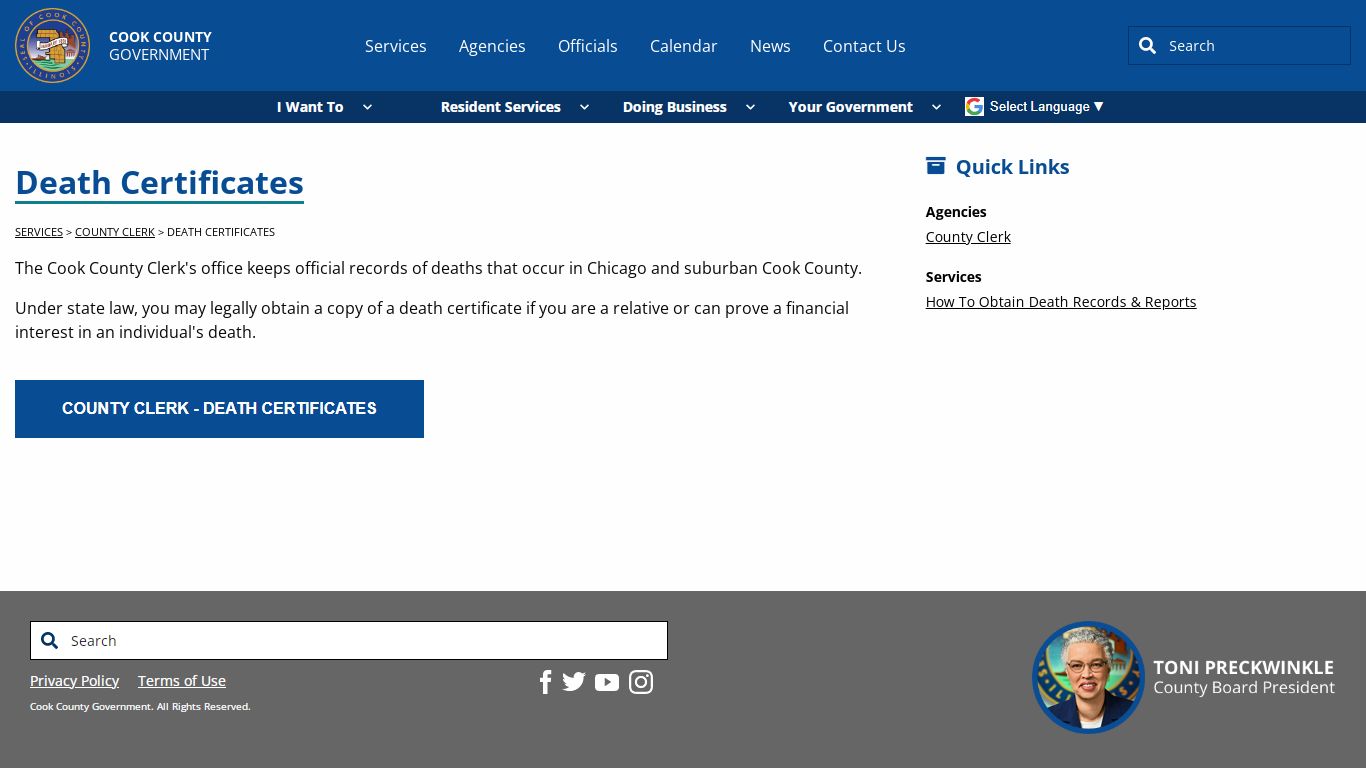This screenshot has height=768, width=1366.
Task: Open the Select Language dropdown
Action: [1042, 106]
